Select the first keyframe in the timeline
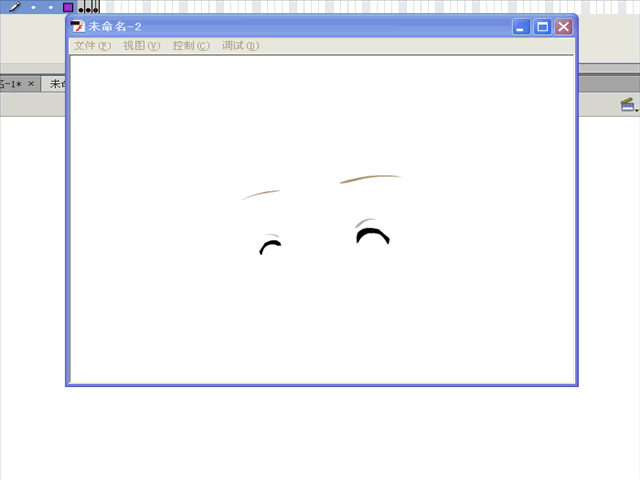The height and width of the screenshot is (480, 640). (x=82, y=8)
